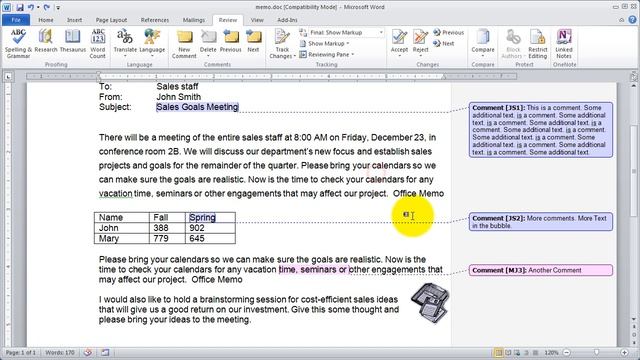Show the Word Count dialog
This screenshot has width=640, height=360.
98,43
